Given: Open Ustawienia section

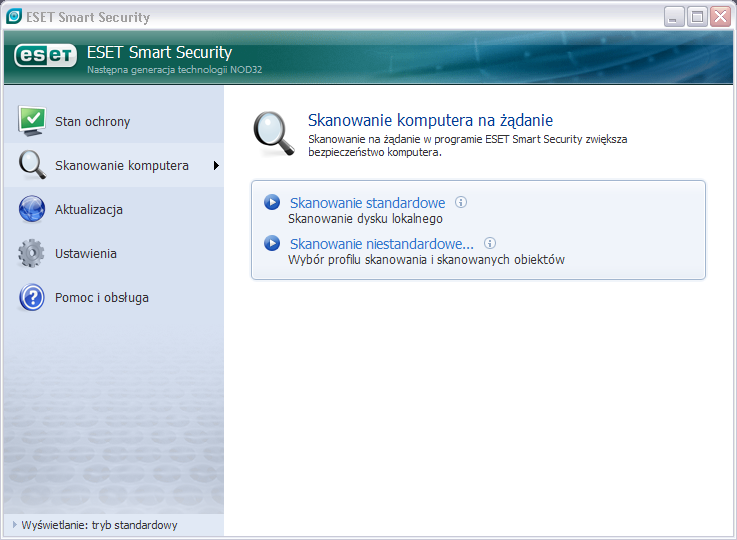Looking at the screenshot, I should [x=114, y=254].
